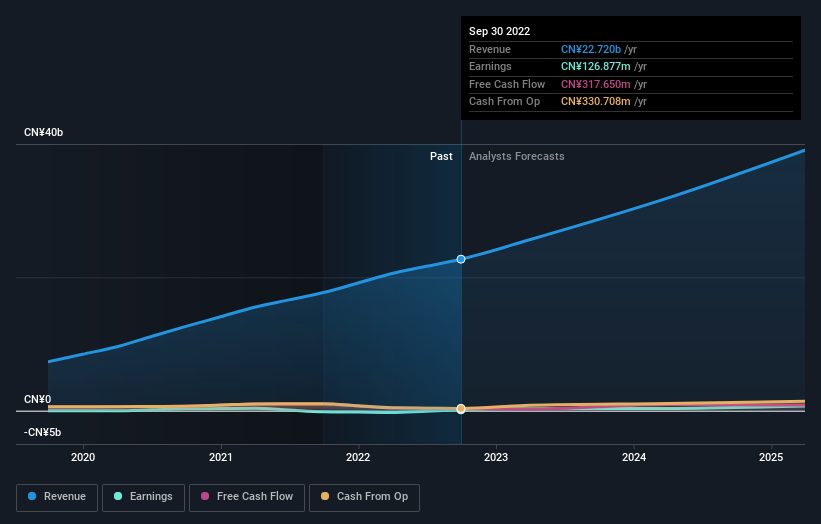Click the 2022 x-axis label
Screen dimensions: 821x524
(358, 457)
